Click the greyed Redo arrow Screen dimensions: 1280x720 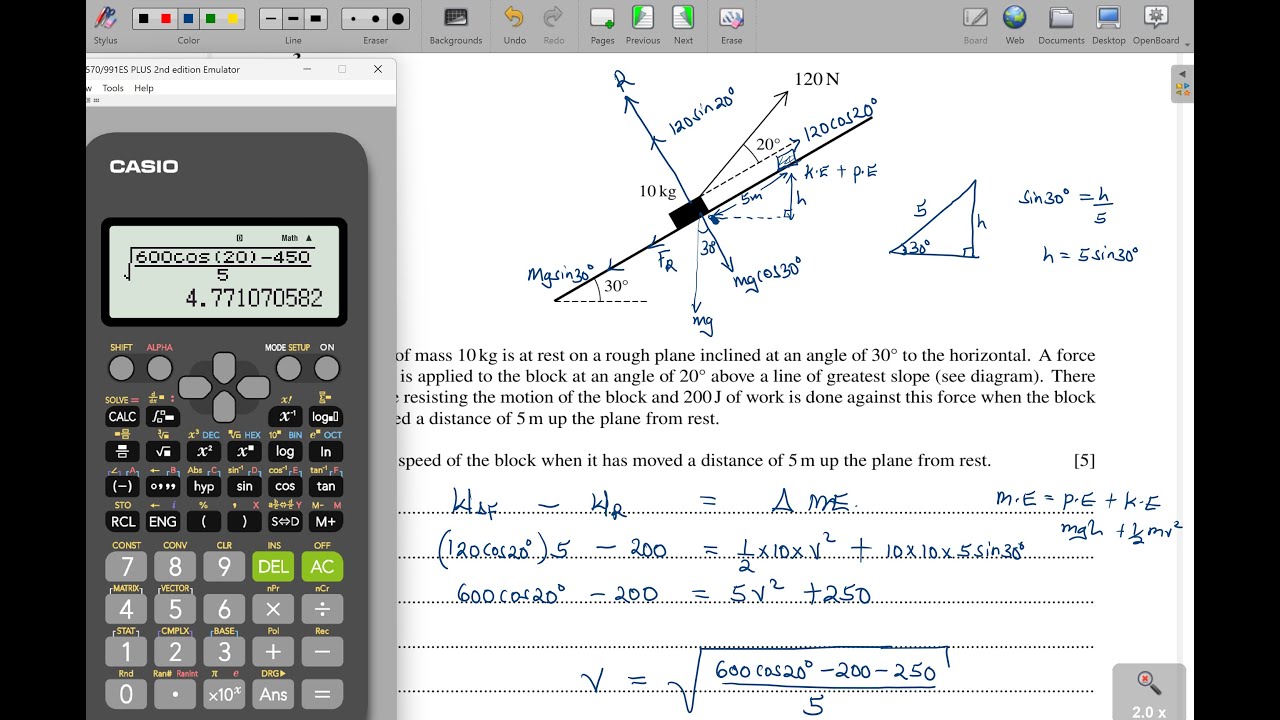(552, 25)
